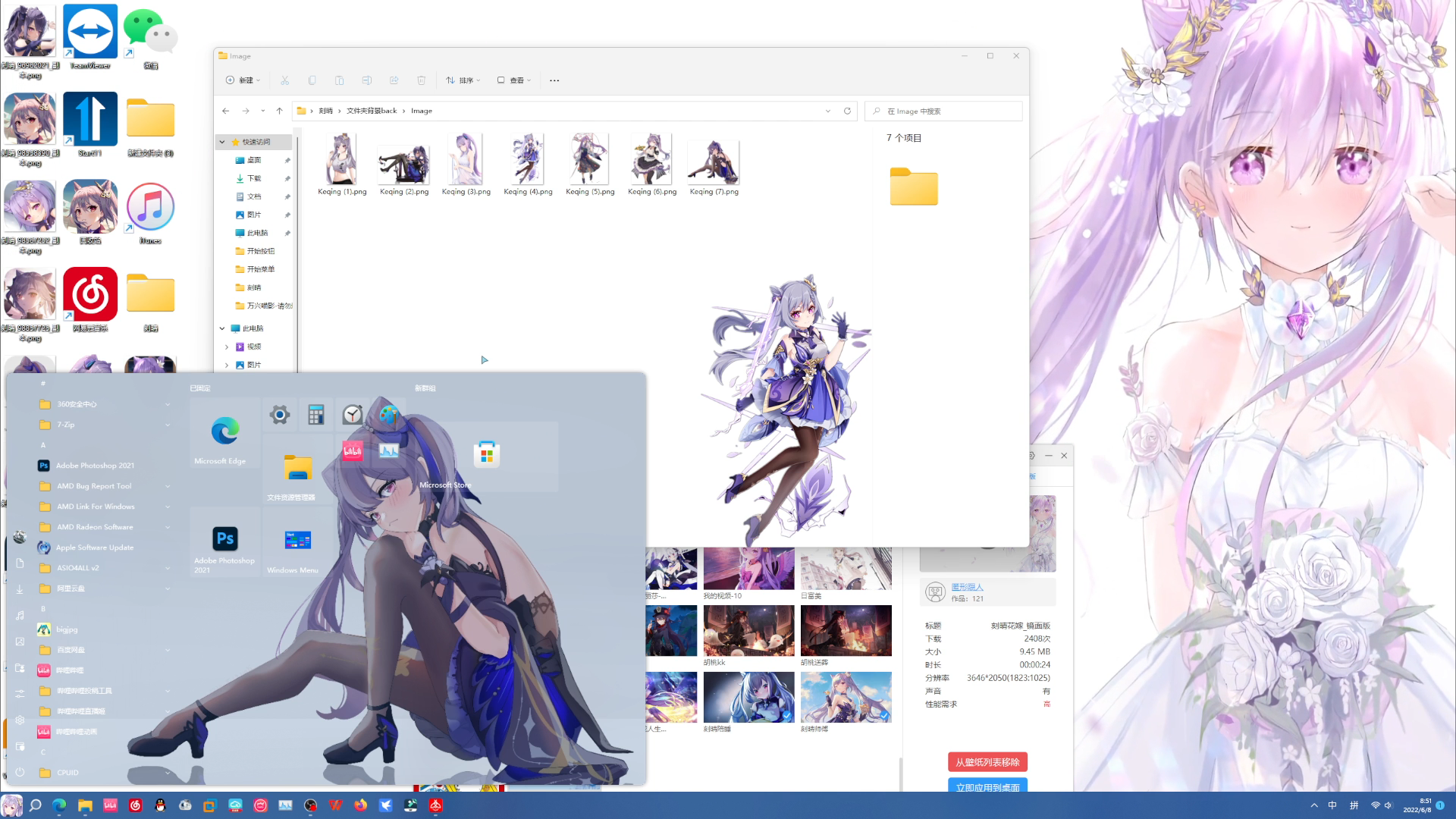The height and width of the screenshot is (819, 1456).
Task: Open the 排序 sort dropdown
Action: click(463, 80)
